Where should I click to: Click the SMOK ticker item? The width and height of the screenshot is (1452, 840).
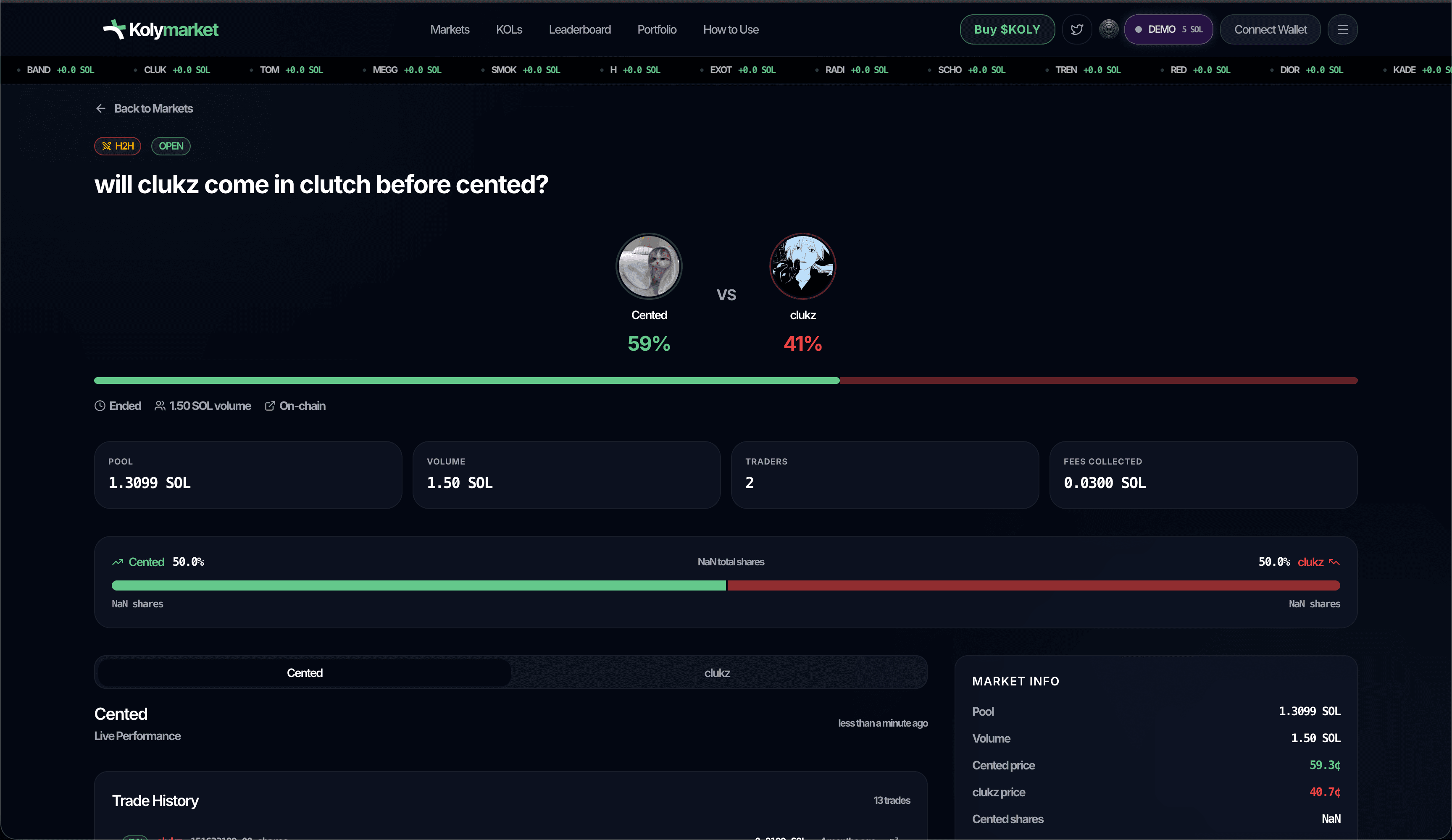pyautogui.click(x=521, y=70)
